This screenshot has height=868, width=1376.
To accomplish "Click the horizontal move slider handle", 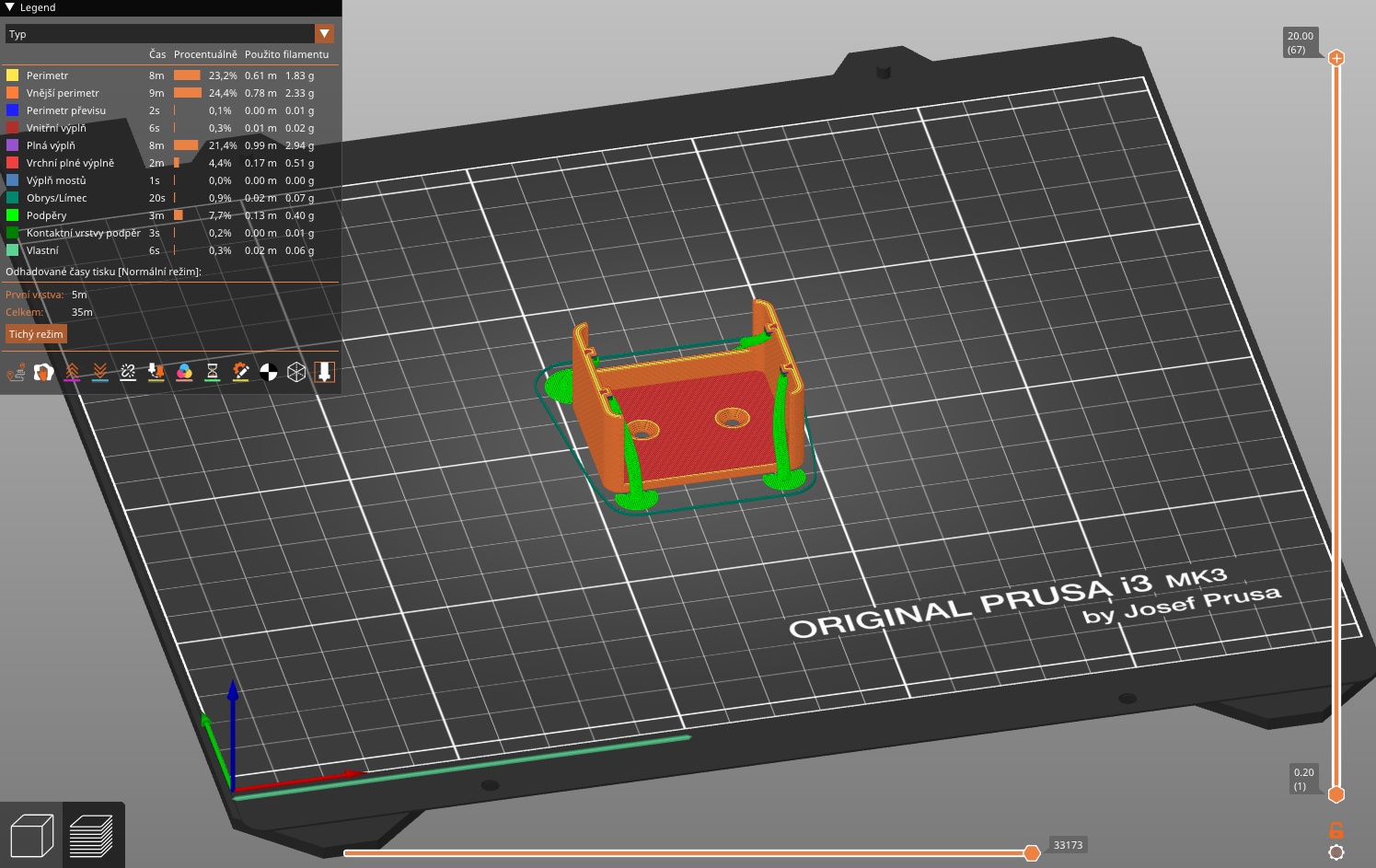I will [x=1032, y=853].
